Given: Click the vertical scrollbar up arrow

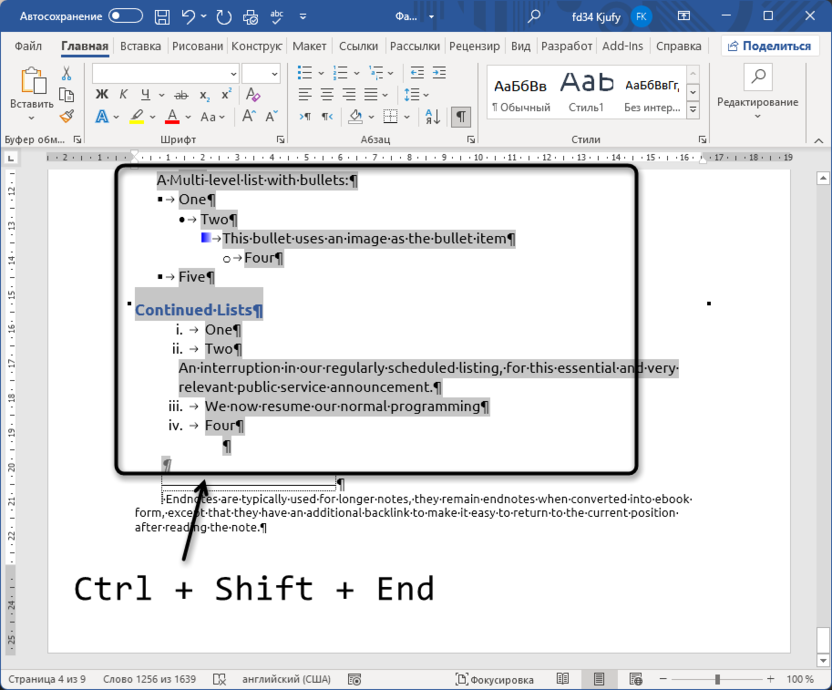Looking at the screenshot, I should click(823, 178).
